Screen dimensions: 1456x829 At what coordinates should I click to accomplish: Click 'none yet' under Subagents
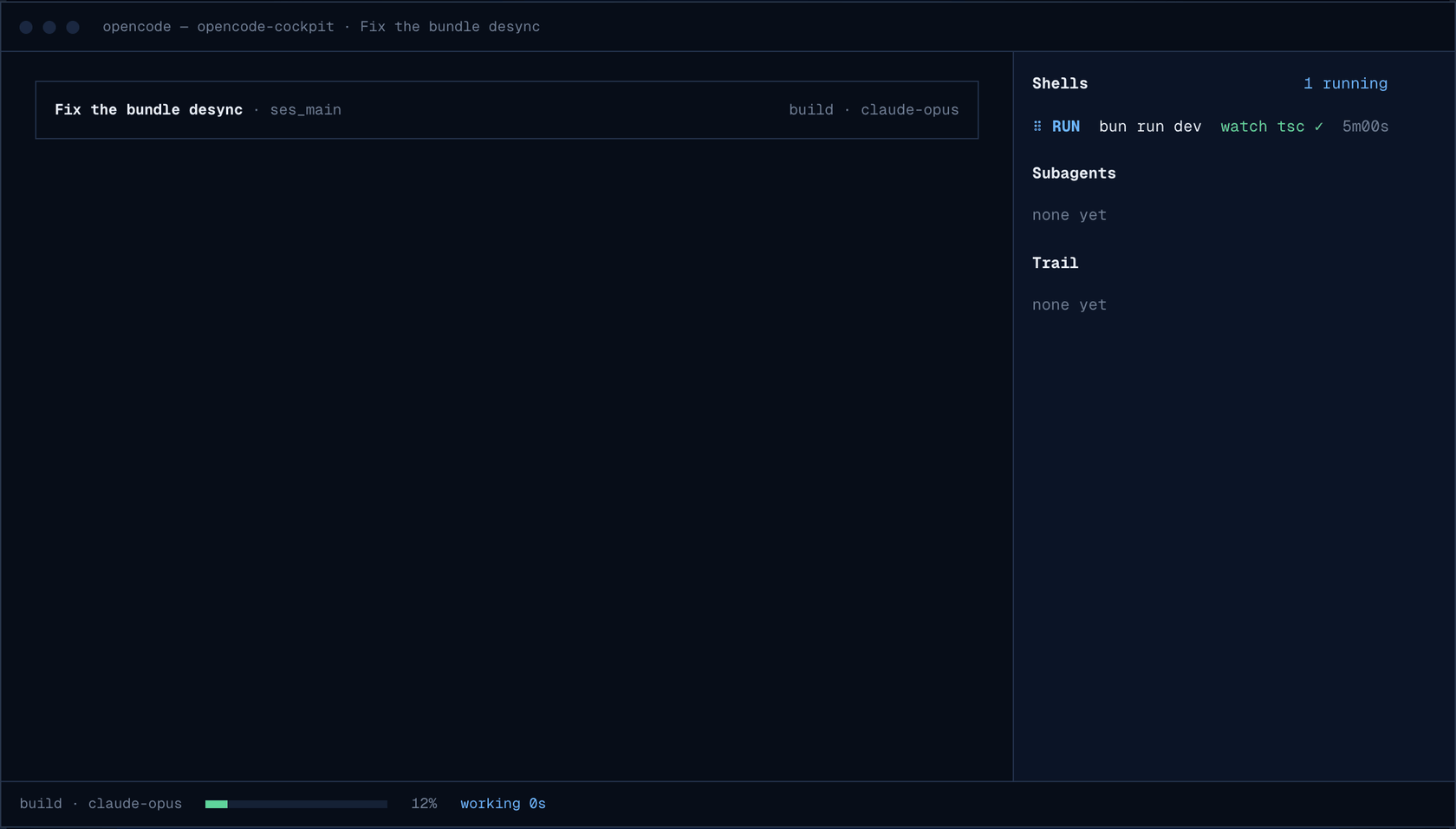pos(1069,215)
